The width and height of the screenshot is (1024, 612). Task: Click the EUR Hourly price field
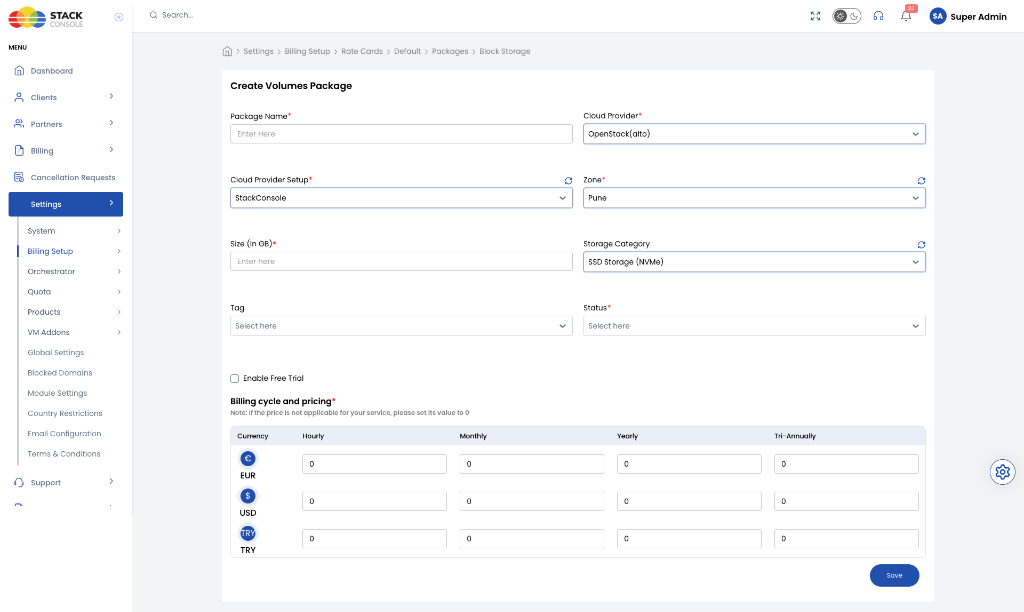coord(374,464)
